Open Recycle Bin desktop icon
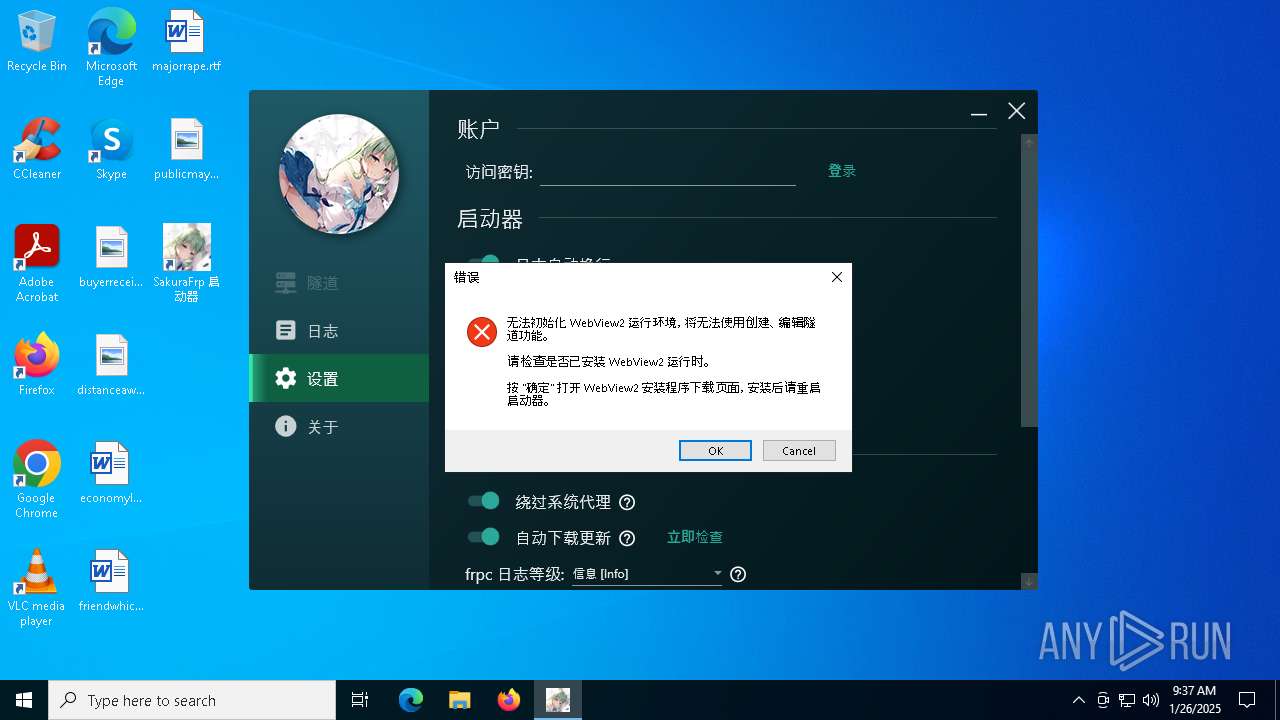This screenshot has width=1280, height=720. (37, 42)
